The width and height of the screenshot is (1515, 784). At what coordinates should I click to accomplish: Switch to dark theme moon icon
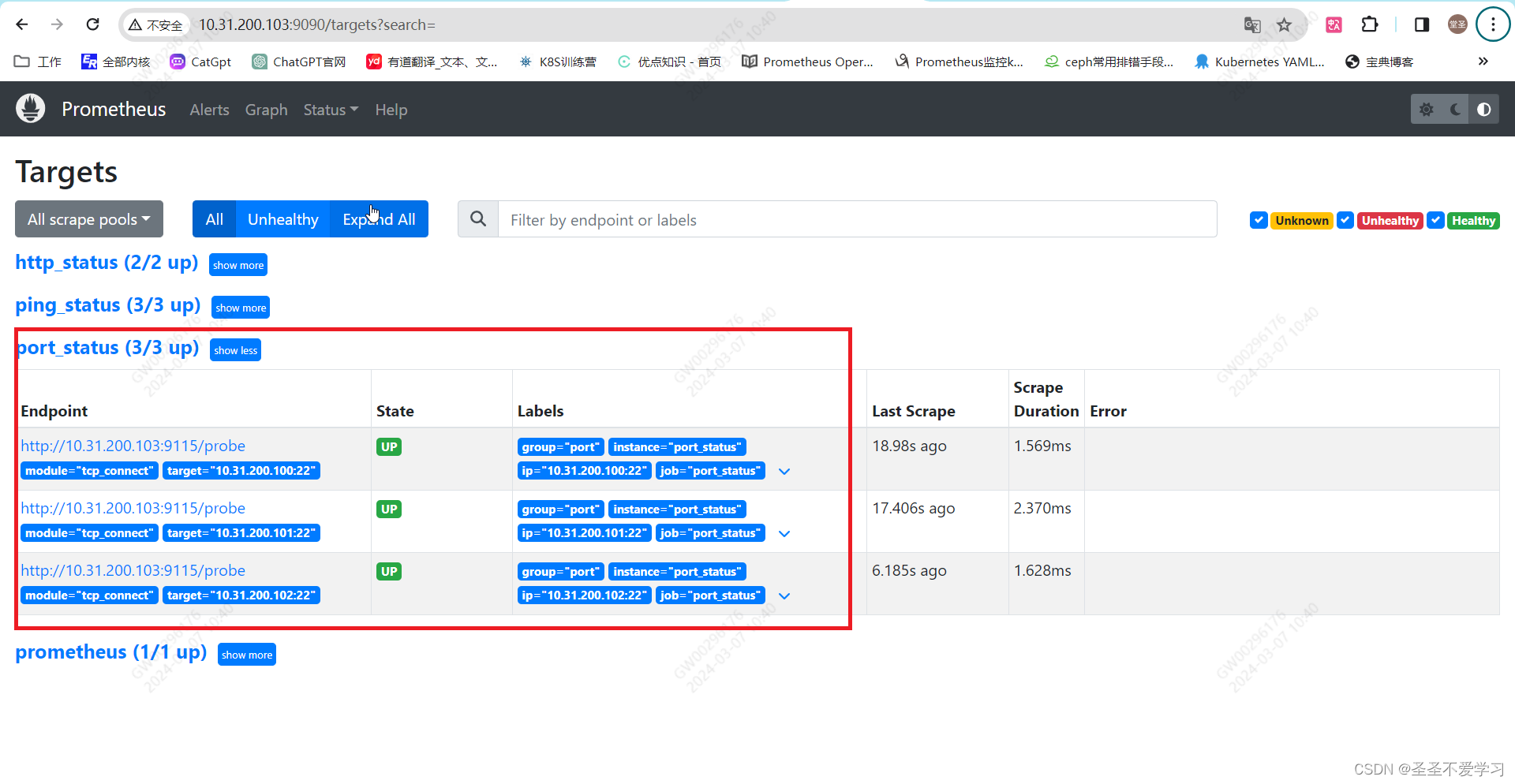[x=1455, y=110]
